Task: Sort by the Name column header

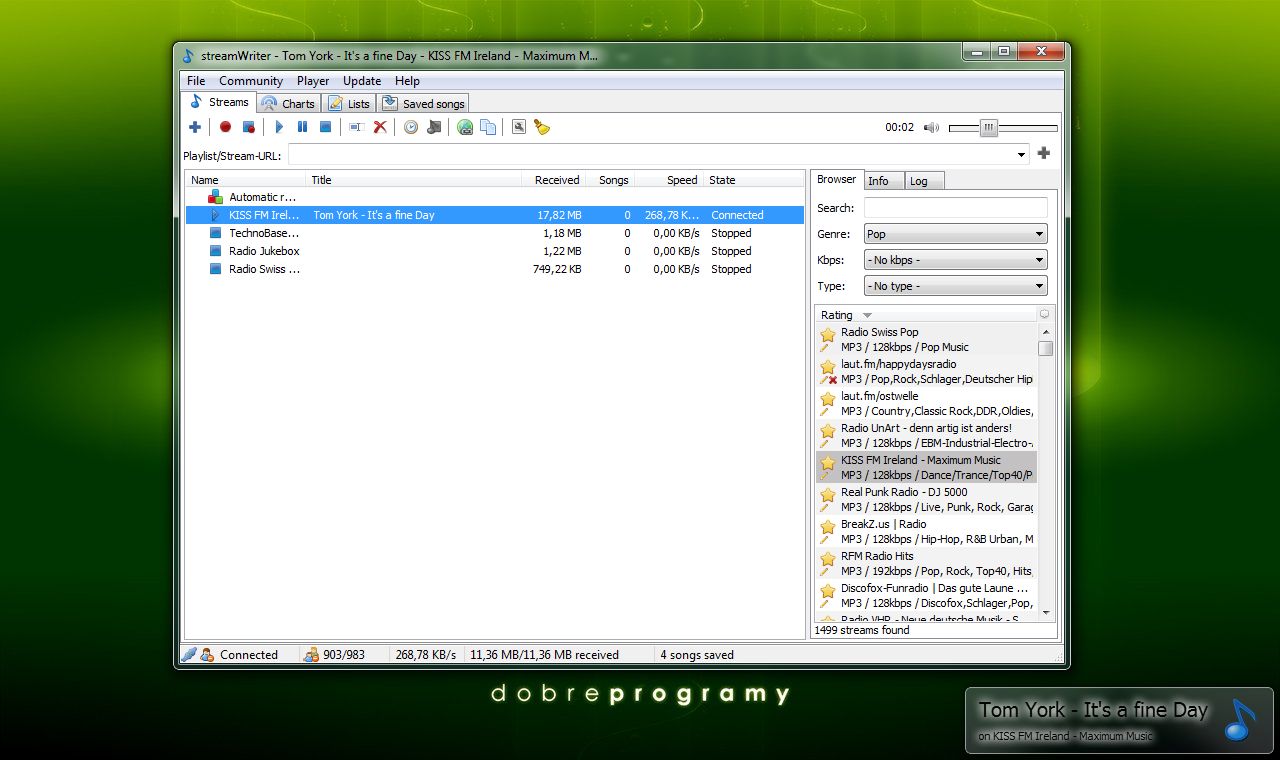Action: pos(246,180)
